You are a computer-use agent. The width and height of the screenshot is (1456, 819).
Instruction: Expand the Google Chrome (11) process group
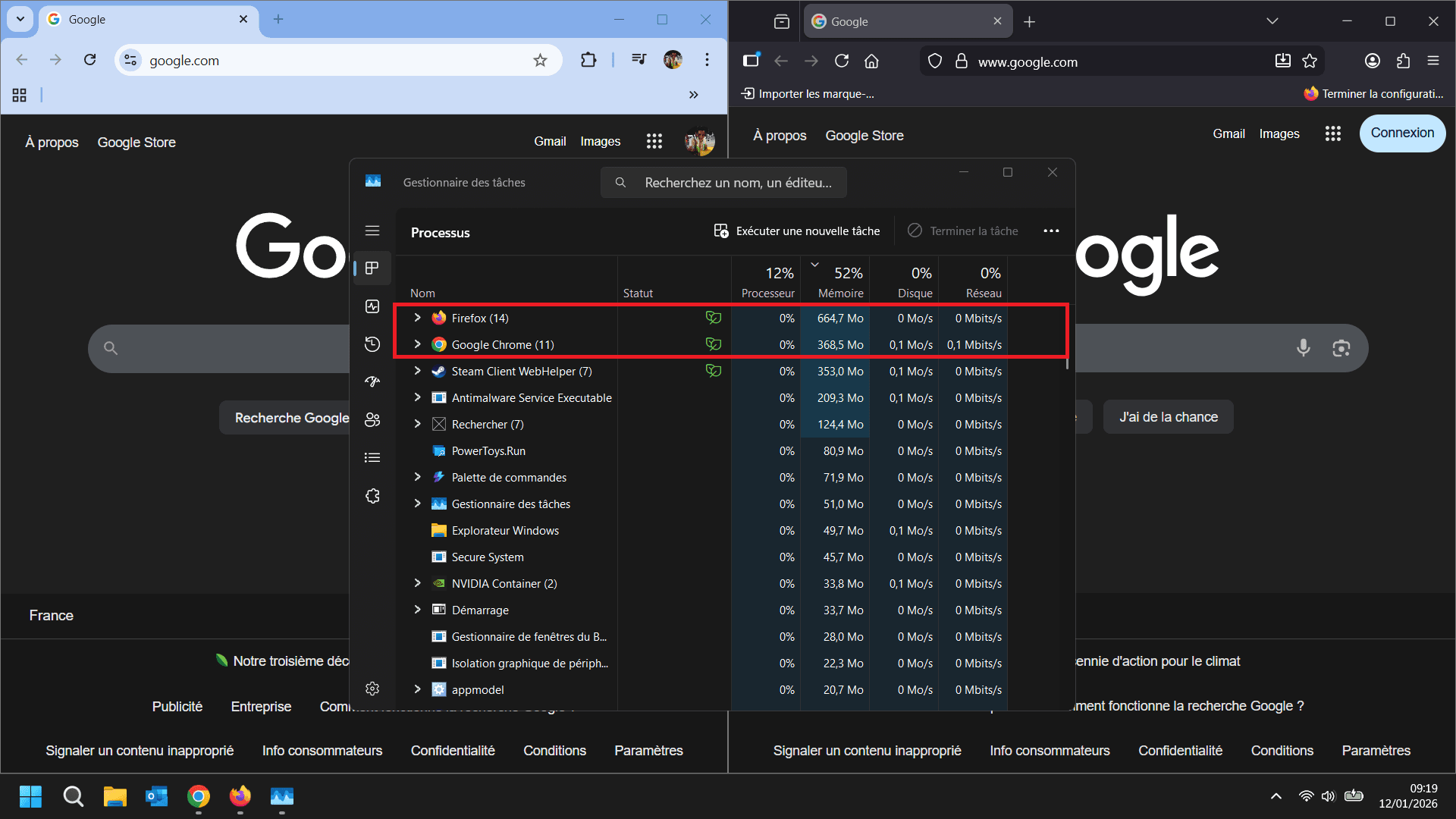tap(417, 344)
